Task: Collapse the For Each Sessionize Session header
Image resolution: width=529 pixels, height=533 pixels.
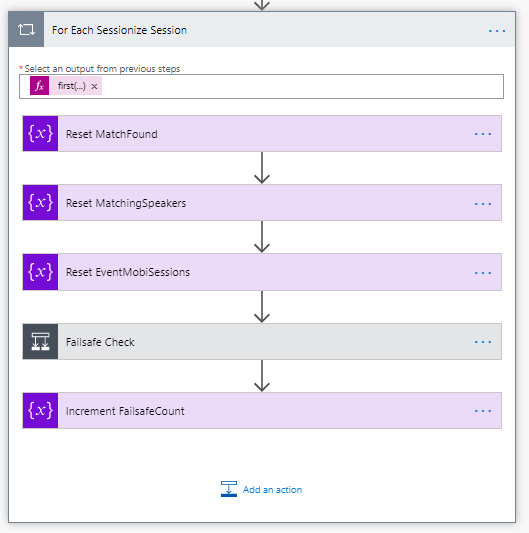Action: (x=262, y=30)
